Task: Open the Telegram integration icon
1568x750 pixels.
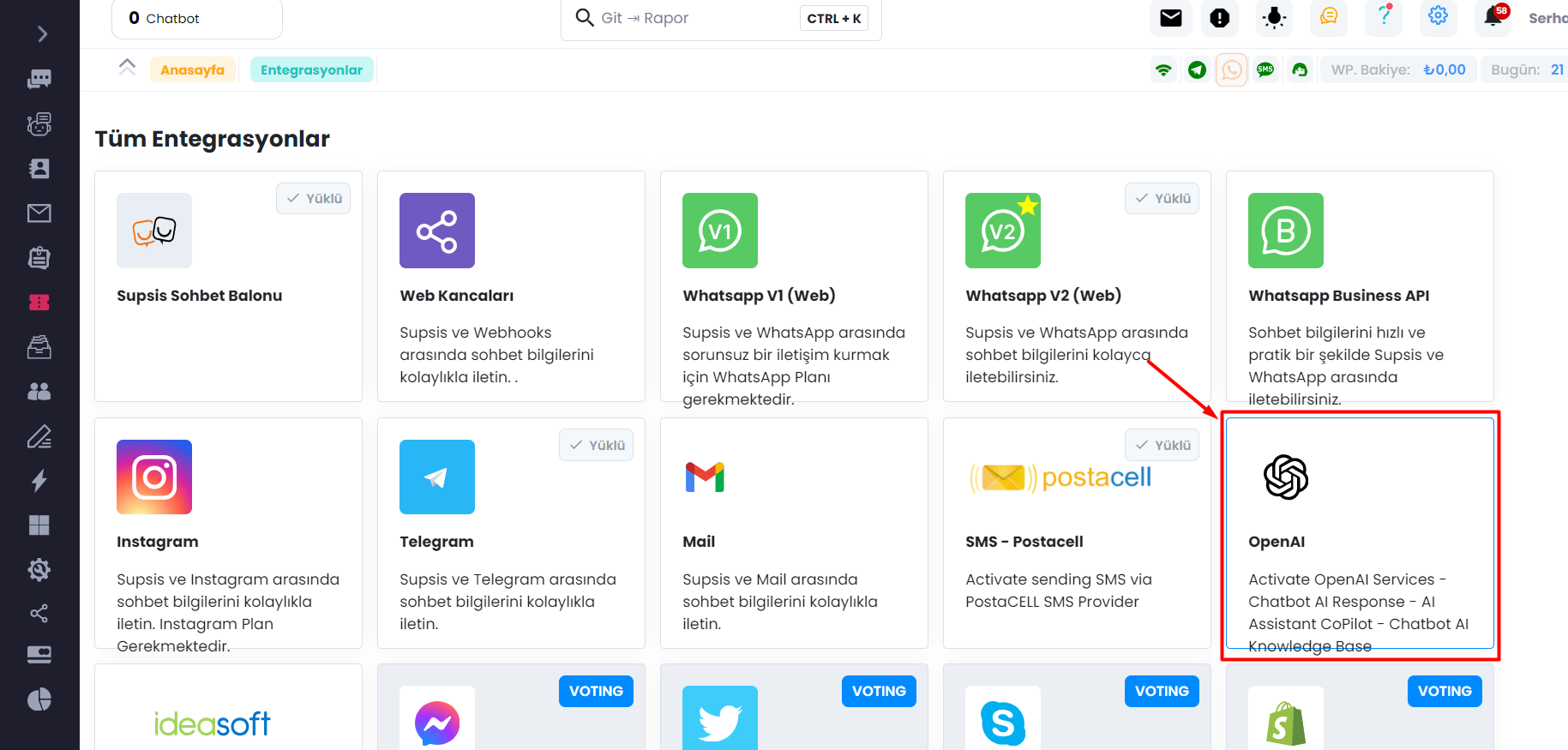Action: (x=437, y=477)
